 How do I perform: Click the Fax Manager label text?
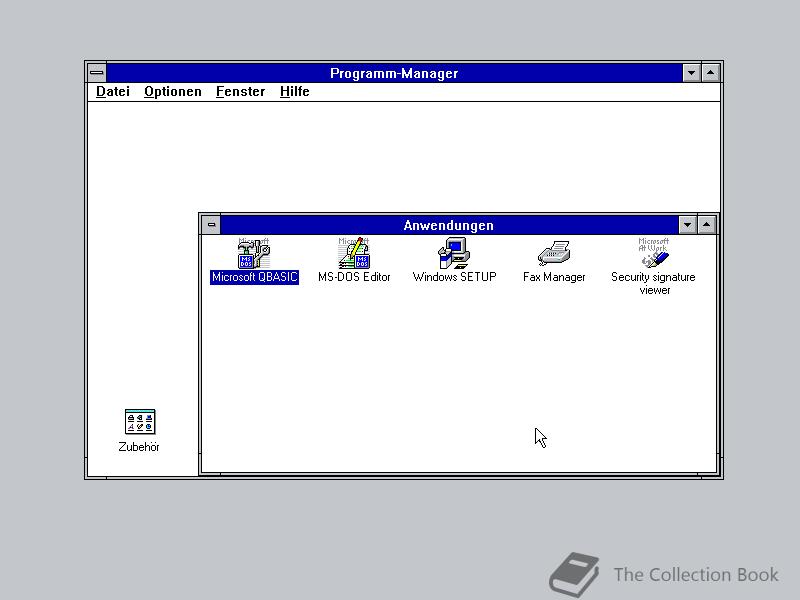tap(554, 277)
